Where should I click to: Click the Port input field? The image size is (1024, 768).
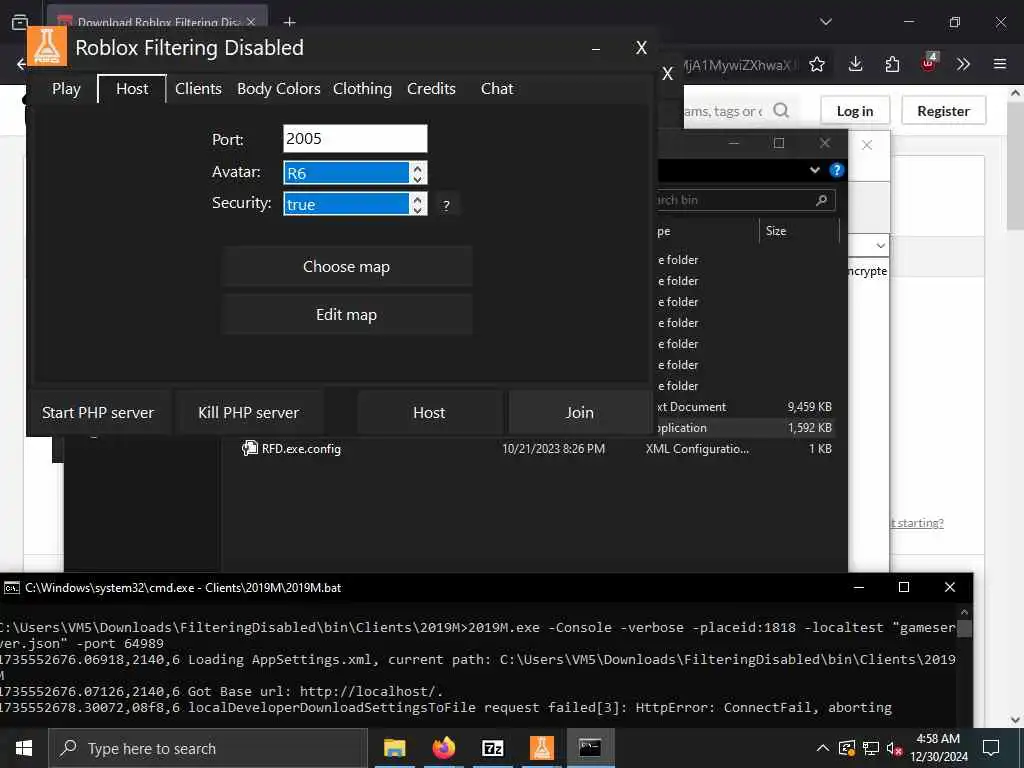pos(355,138)
